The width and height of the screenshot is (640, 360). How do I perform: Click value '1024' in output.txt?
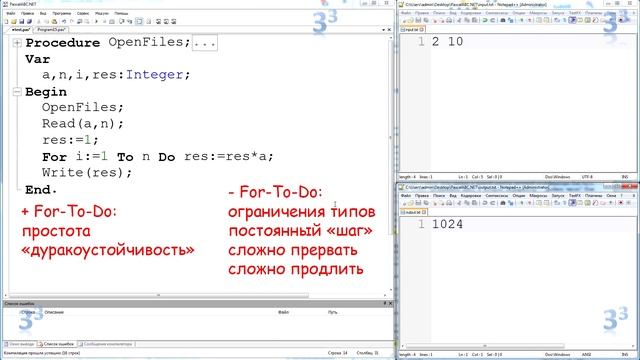pyautogui.click(x=447, y=224)
